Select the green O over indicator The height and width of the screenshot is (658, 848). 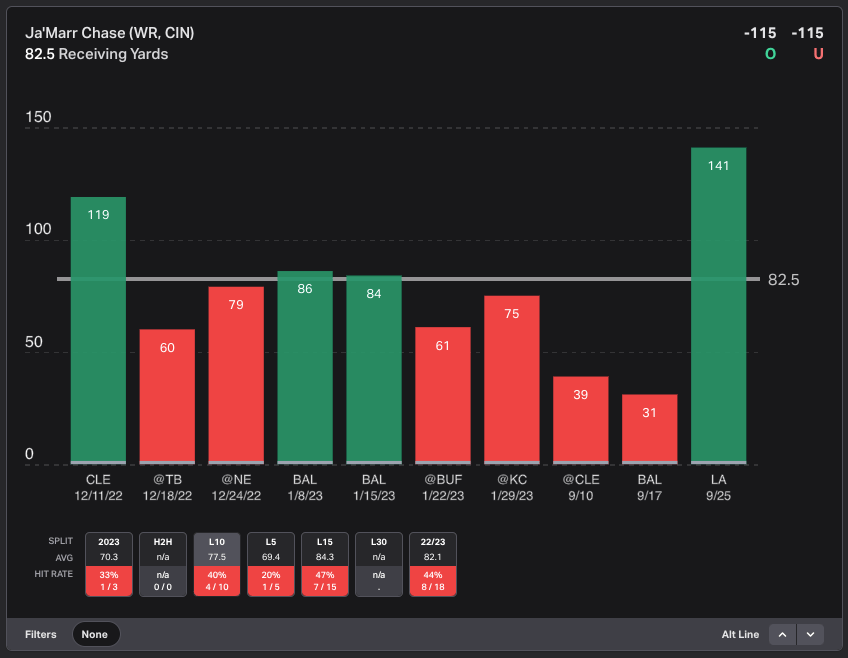[x=770, y=54]
